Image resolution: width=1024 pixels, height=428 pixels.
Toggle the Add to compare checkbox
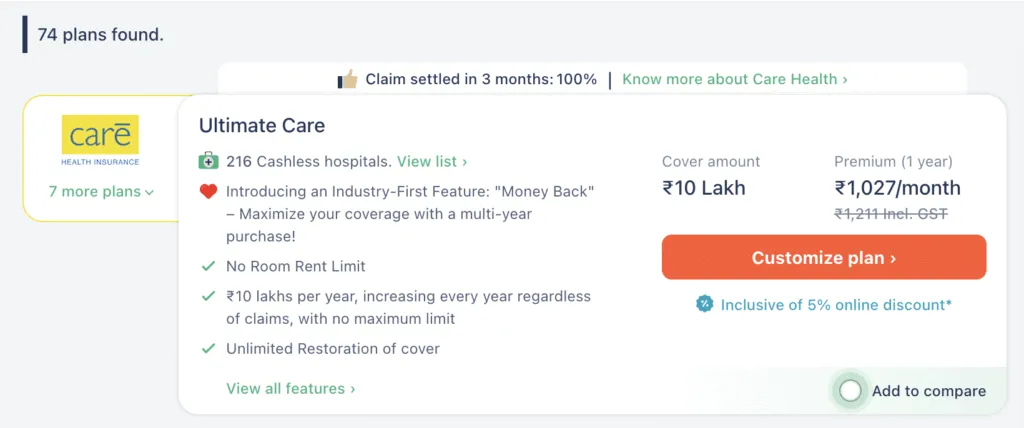coord(850,391)
